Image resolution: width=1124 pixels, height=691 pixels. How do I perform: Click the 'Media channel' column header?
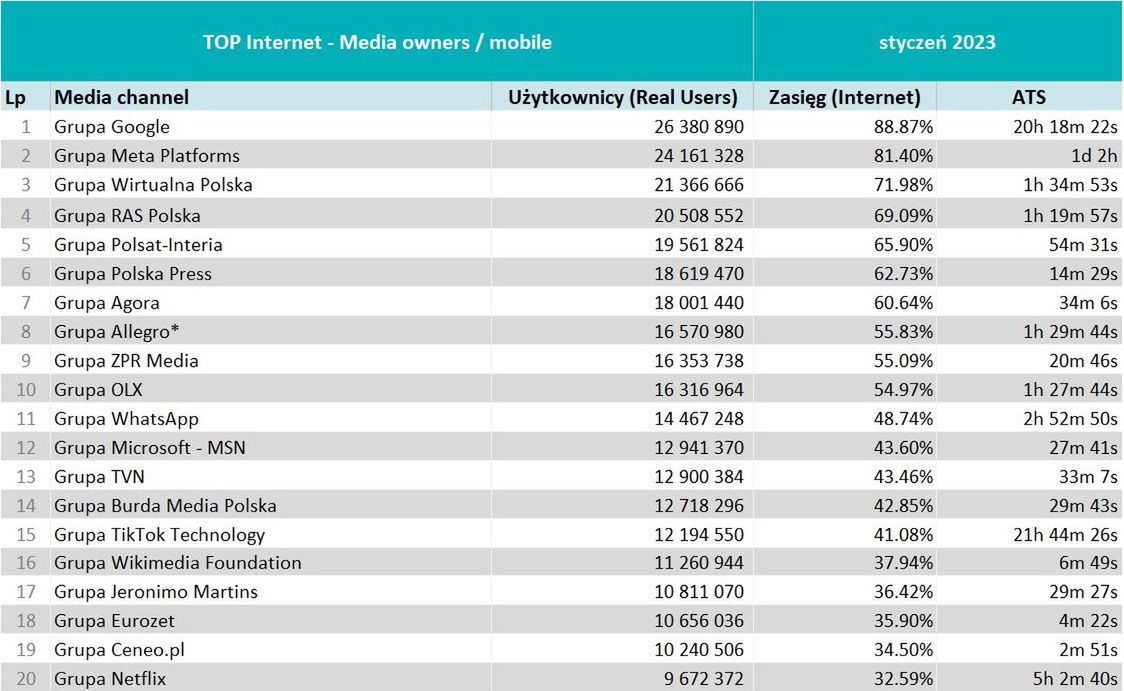pos(121,97)
